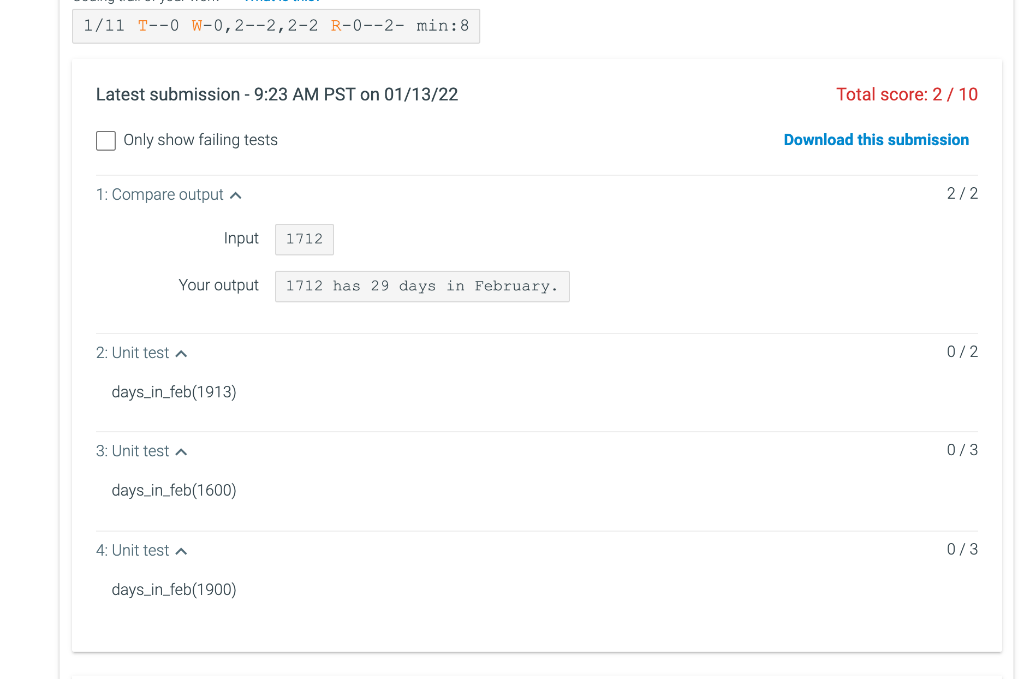Collapse the "1: Compare output" chevron

point(236,194)
